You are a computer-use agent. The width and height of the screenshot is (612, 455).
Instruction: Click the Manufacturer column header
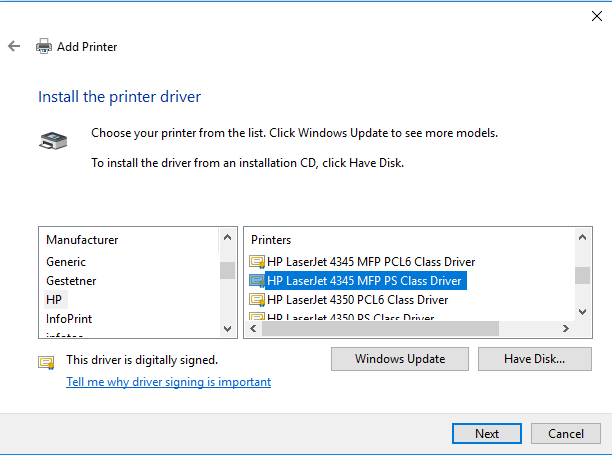click(82, 240)
